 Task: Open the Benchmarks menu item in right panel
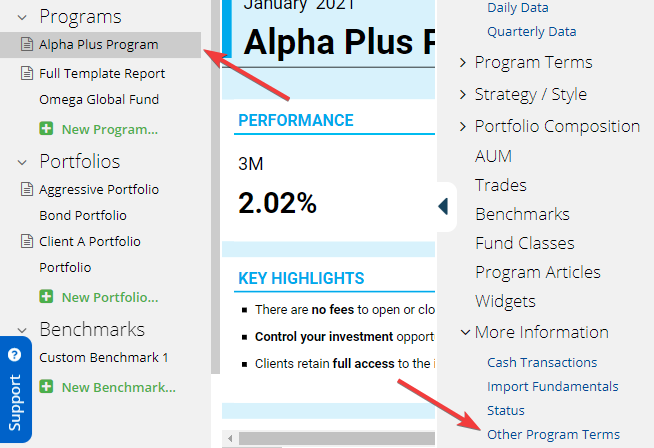(x=522, y=214)
